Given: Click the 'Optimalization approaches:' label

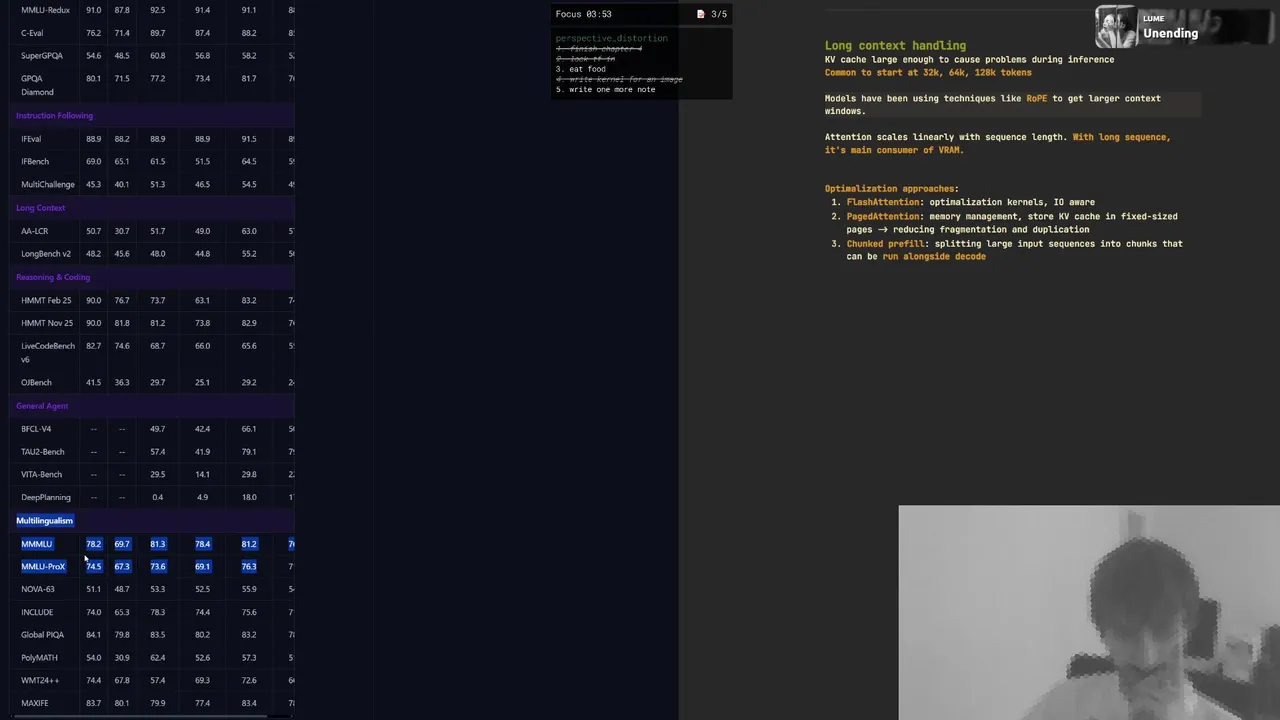Looking at the screenshot, I should click(891, 188).
